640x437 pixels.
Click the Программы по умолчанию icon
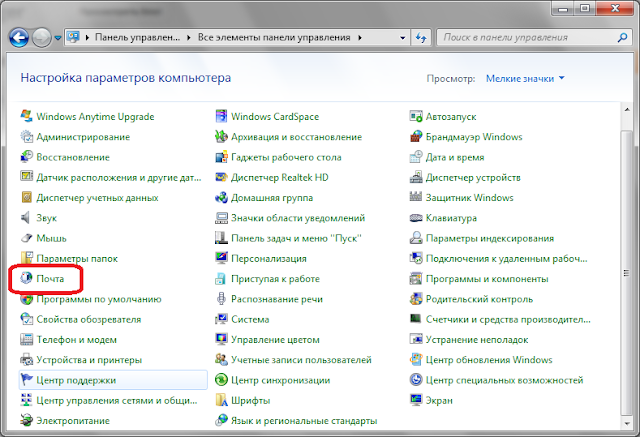tap(27, 299)
